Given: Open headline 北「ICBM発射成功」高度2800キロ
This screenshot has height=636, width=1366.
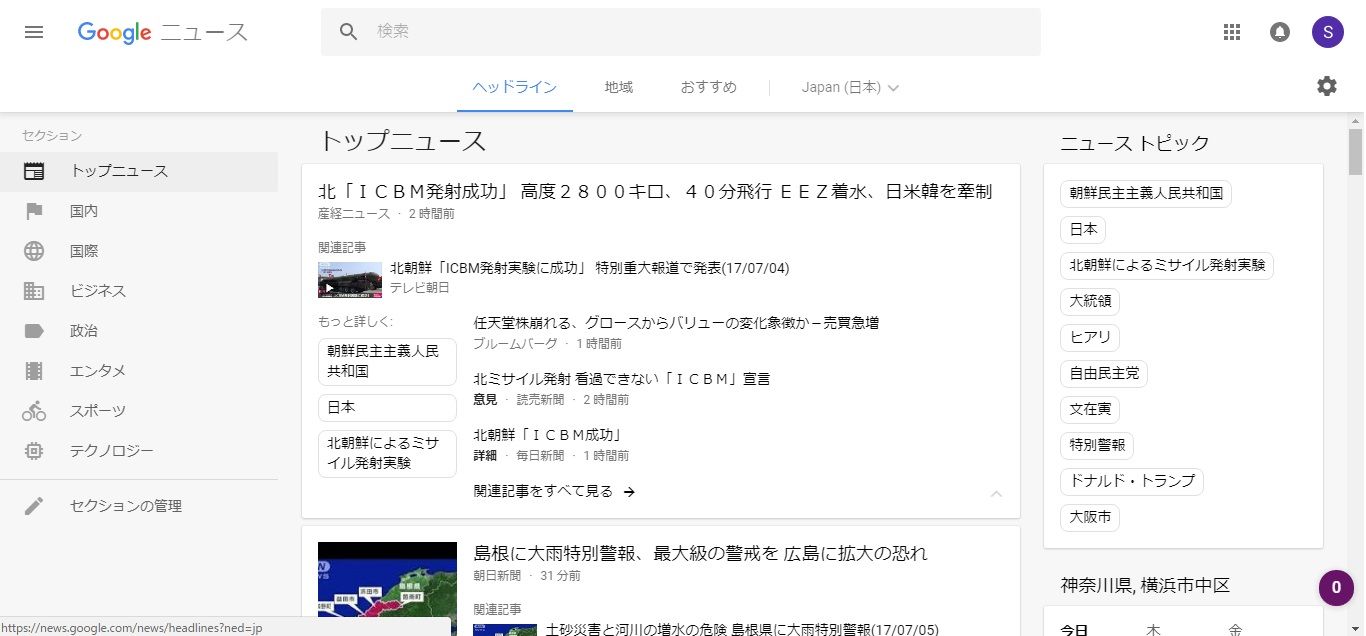Looking at the screenshot, I should point(655,191).
